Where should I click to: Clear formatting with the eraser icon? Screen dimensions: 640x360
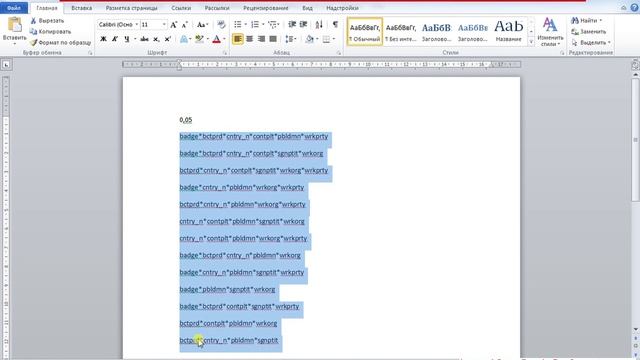click(221, 25)
